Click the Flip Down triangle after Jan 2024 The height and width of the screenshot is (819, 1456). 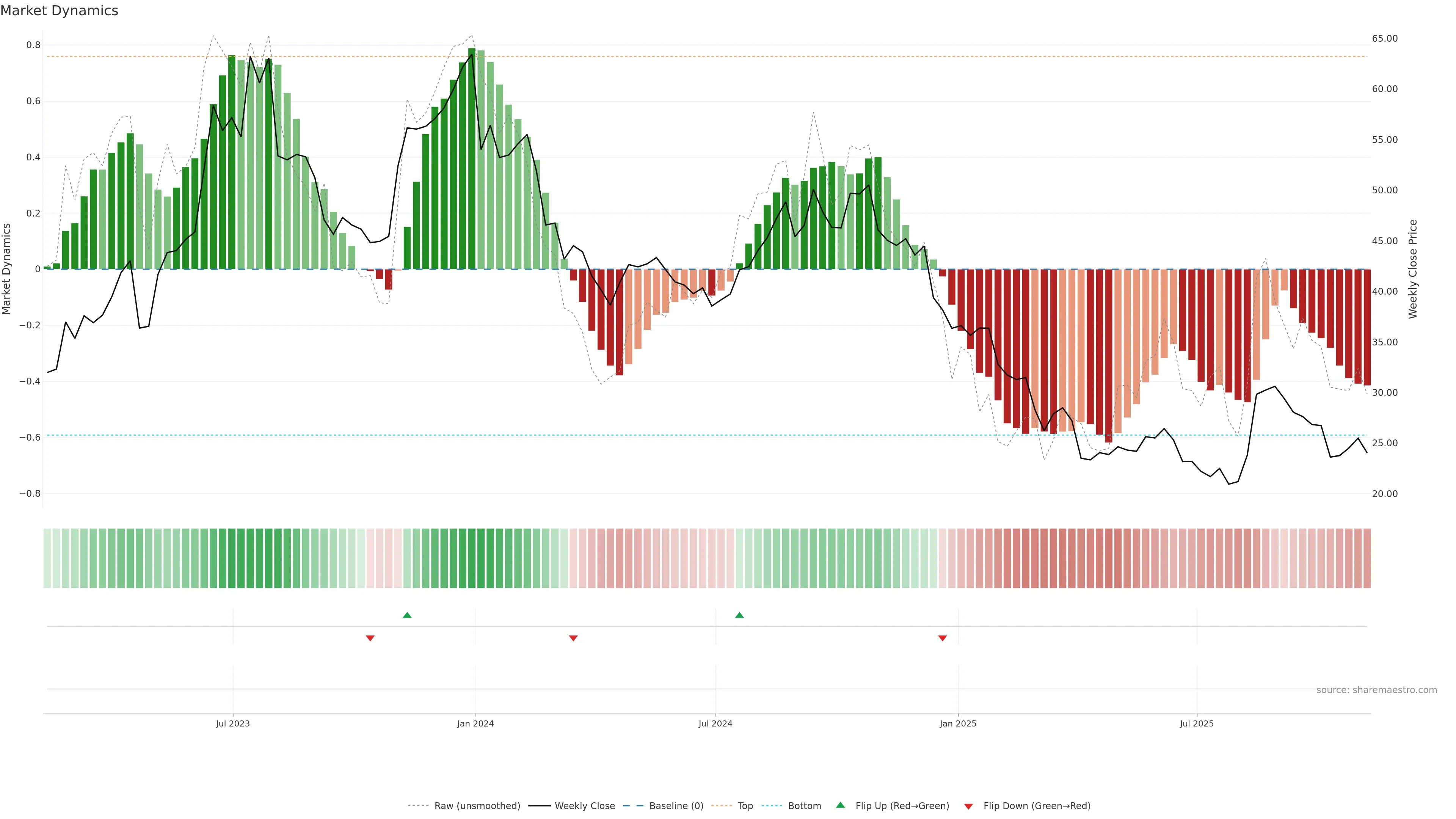(x=573, y=638)
